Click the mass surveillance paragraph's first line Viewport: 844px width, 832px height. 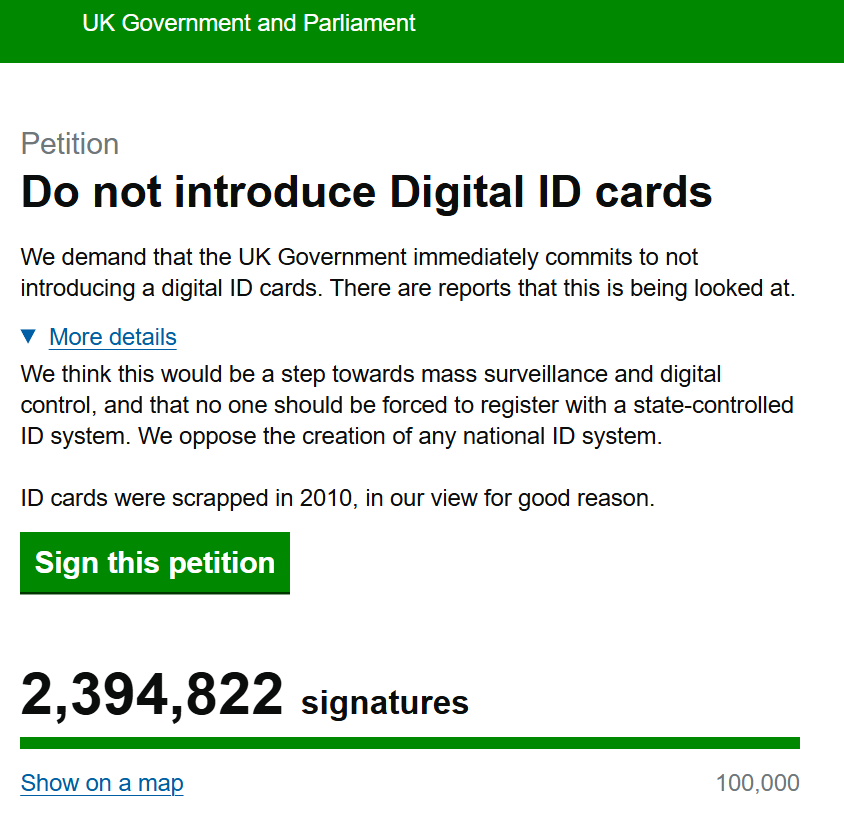[x=370, y=375]
